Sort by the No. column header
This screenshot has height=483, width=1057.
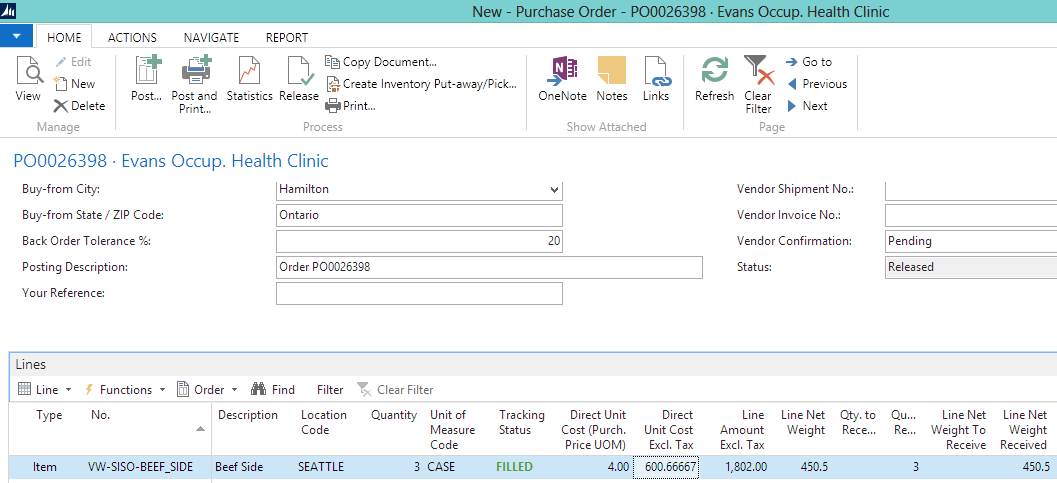(100, 415)
